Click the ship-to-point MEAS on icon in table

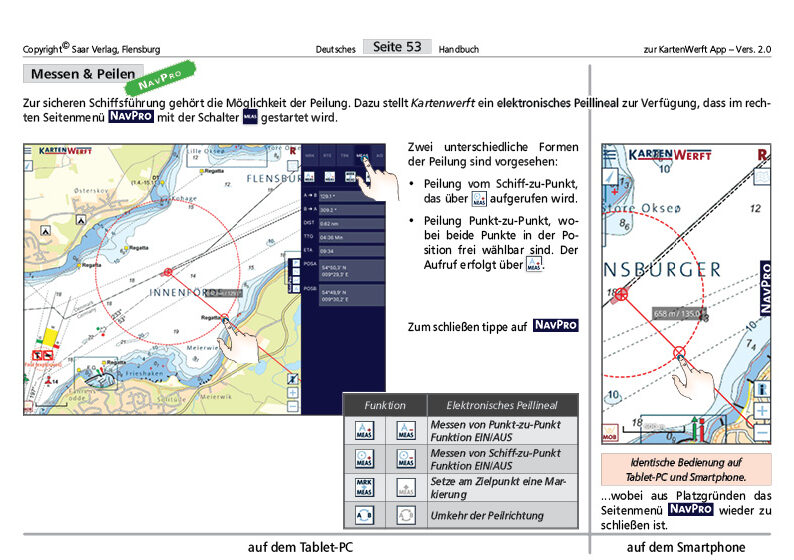(365, 459)
